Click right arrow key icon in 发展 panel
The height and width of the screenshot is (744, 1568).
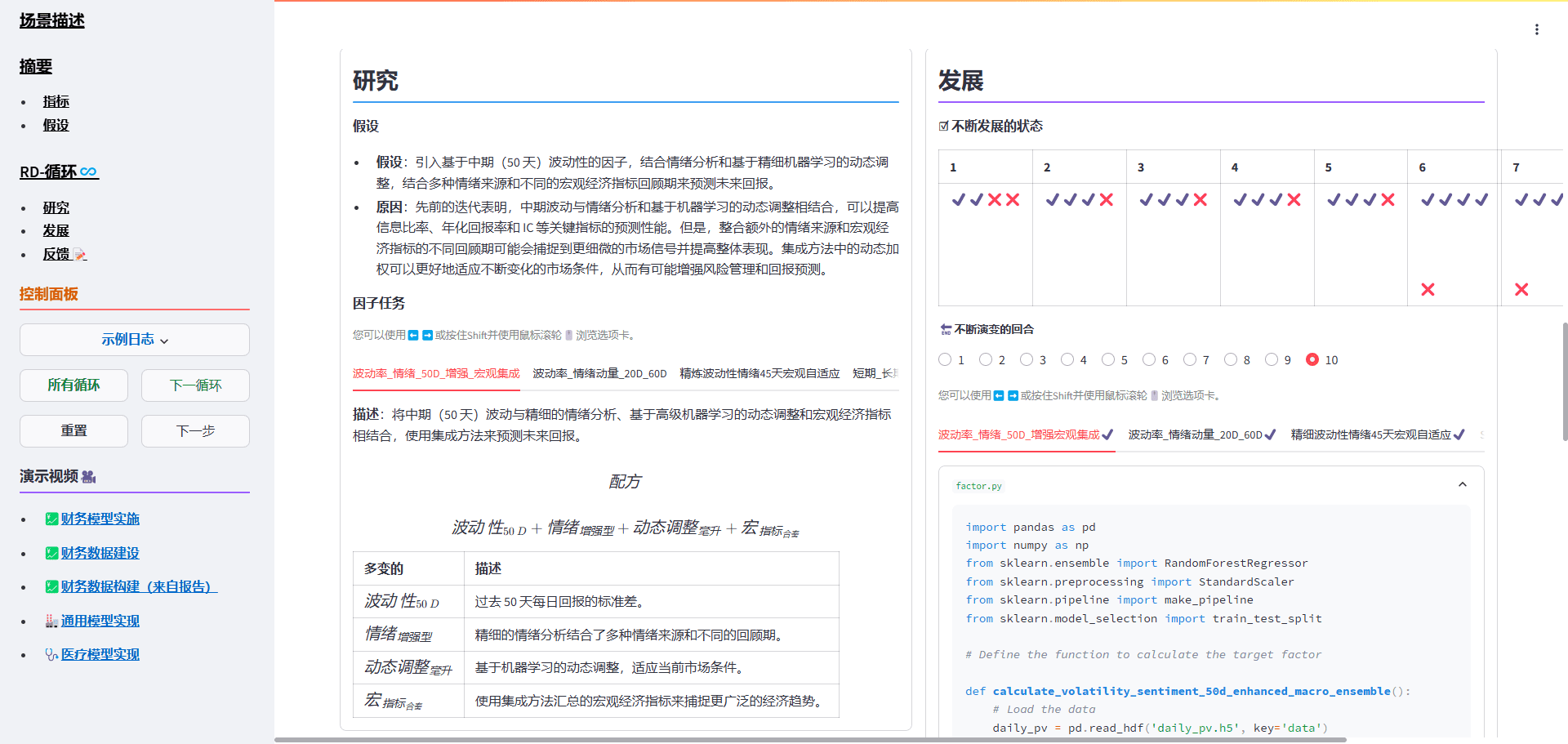pos(1013,395)
